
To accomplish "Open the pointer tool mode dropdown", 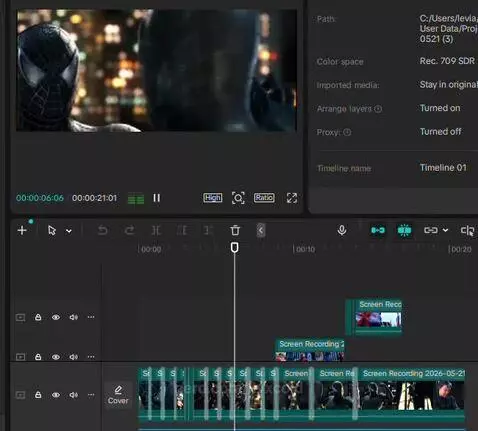I will tap(69, 231).
